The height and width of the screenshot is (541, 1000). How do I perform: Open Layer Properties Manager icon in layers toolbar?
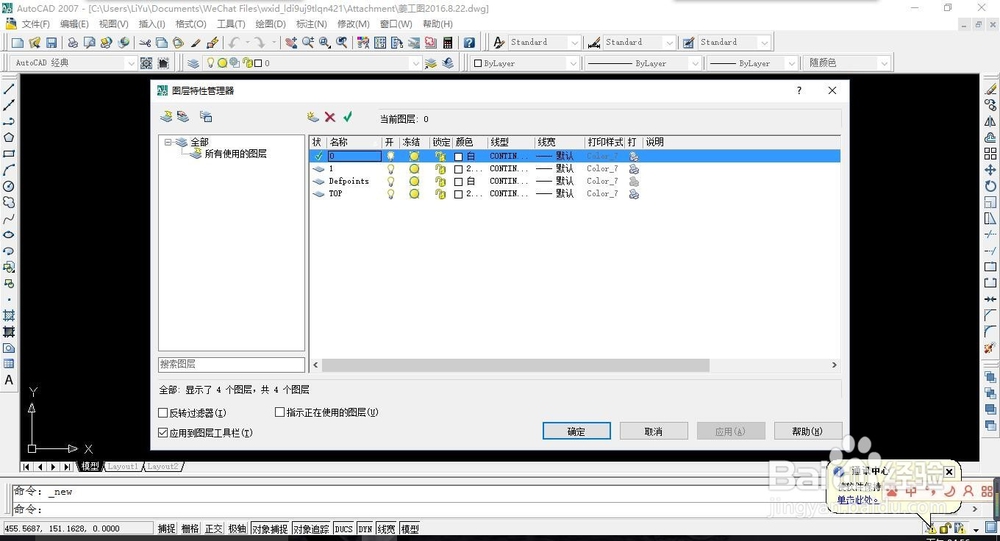coord(193,63)
